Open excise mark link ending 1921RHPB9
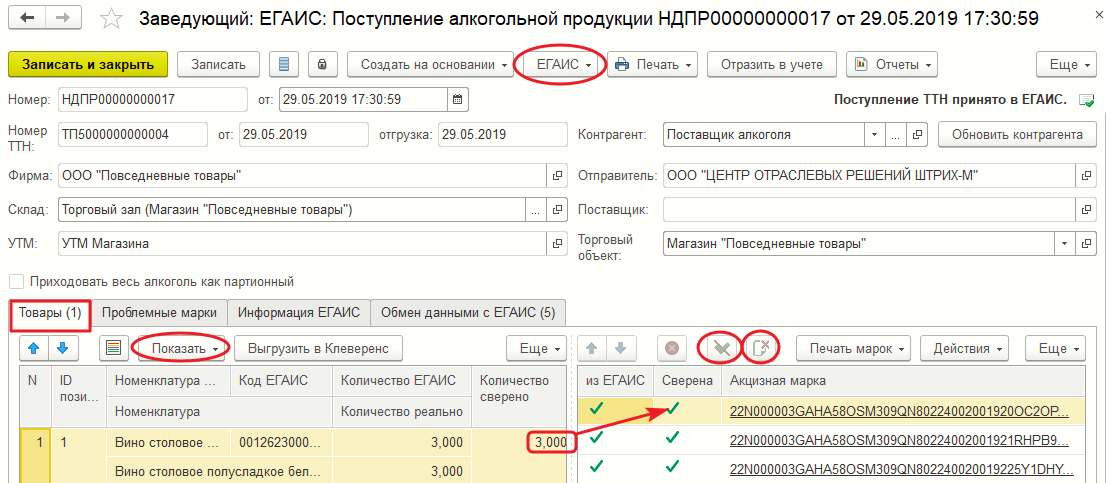This screenshot has height=483, width=1106. 898,441
